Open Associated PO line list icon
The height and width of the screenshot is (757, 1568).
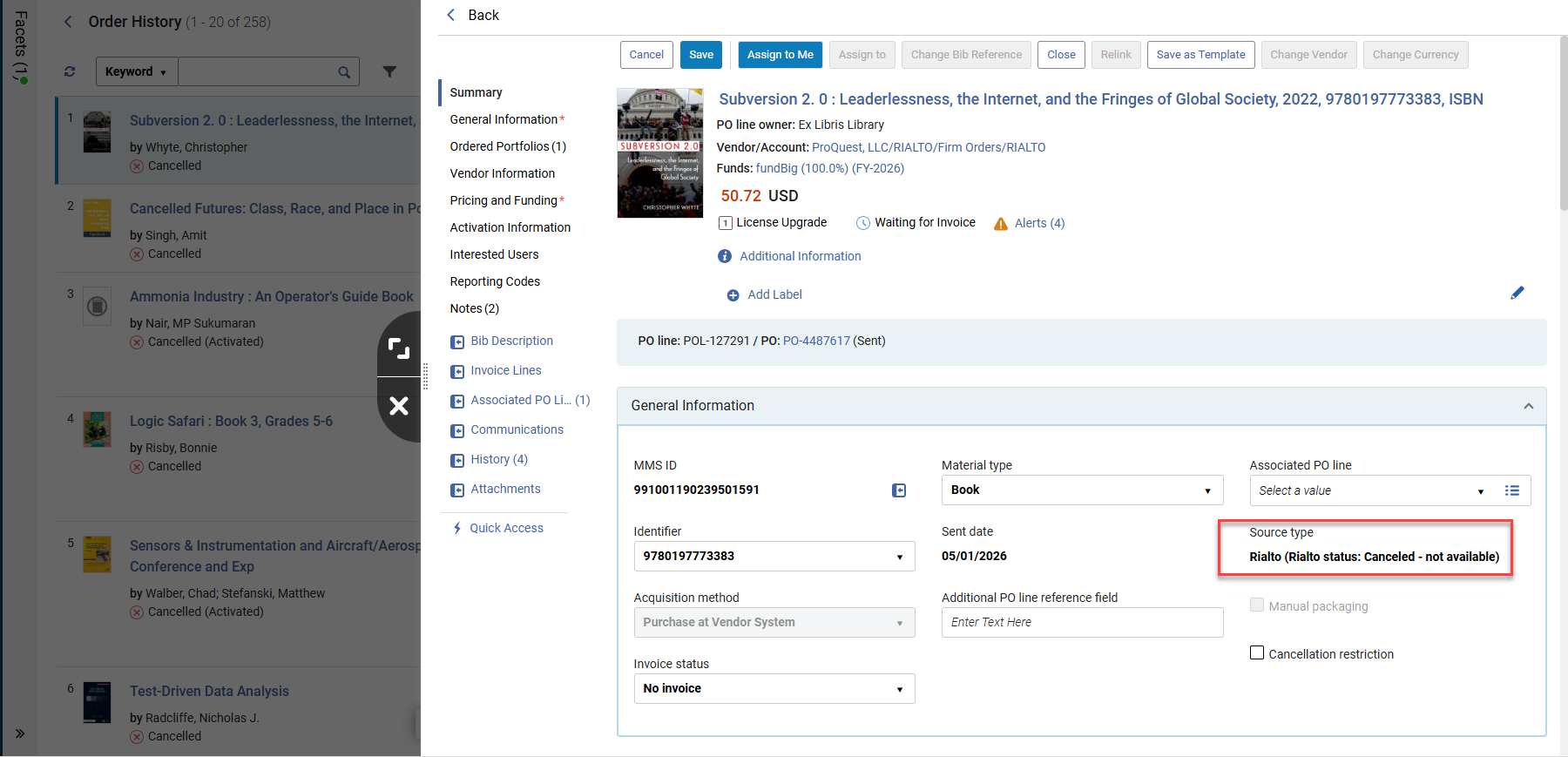point(1512,490)
